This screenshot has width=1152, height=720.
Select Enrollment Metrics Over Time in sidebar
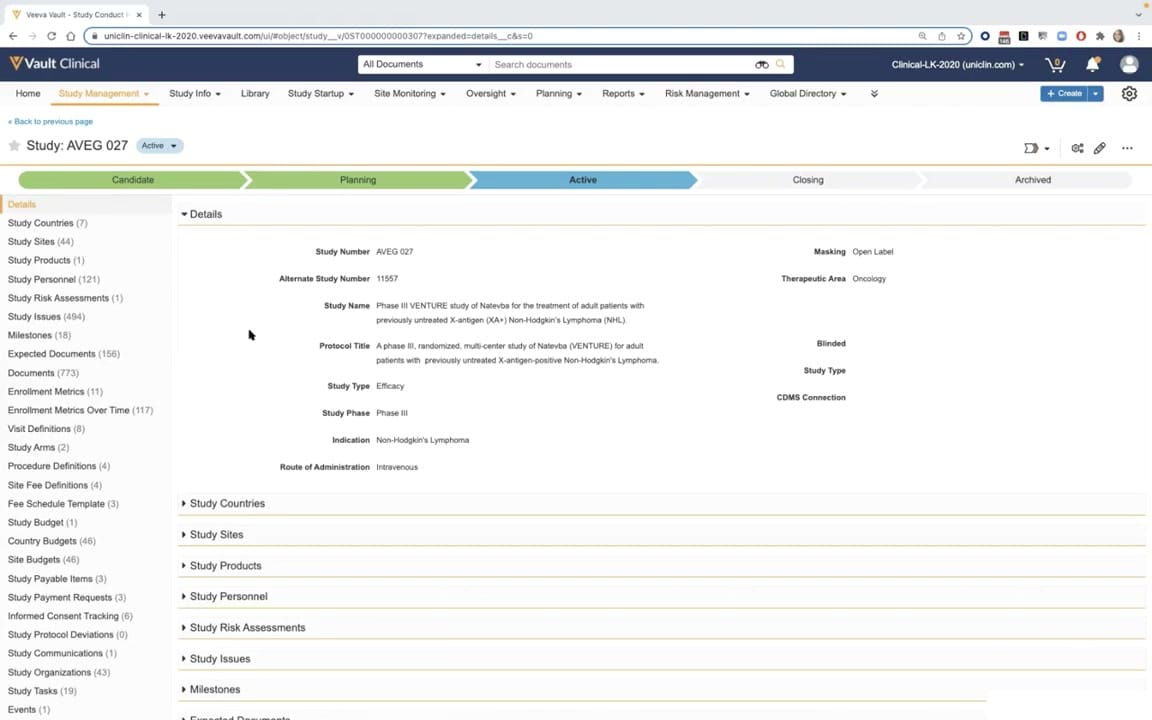(80, 411)
